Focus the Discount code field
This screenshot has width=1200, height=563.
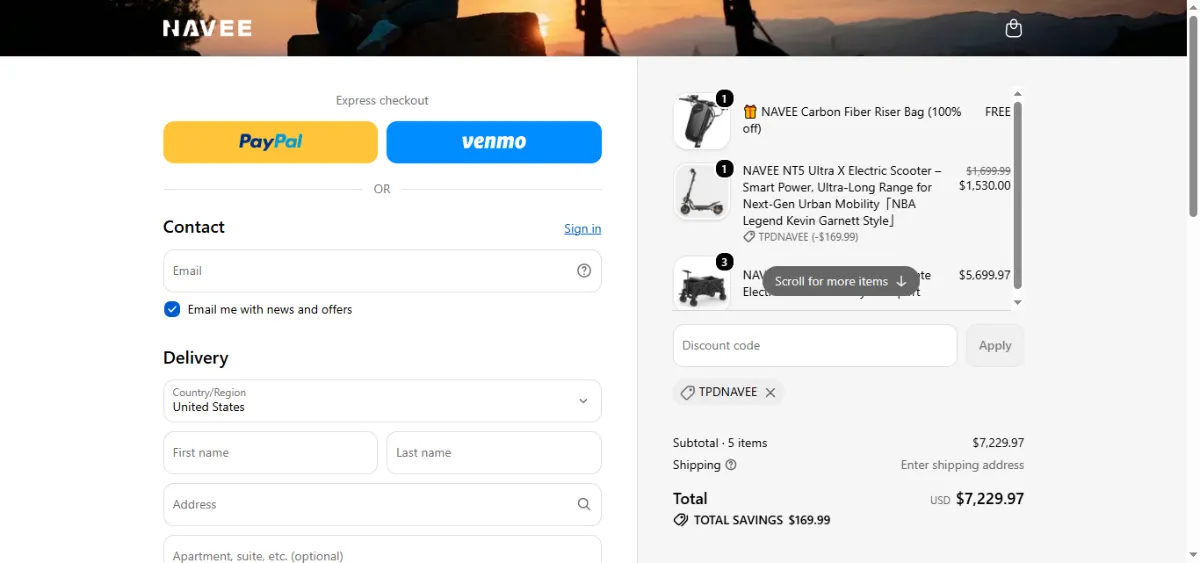(815, 345)
